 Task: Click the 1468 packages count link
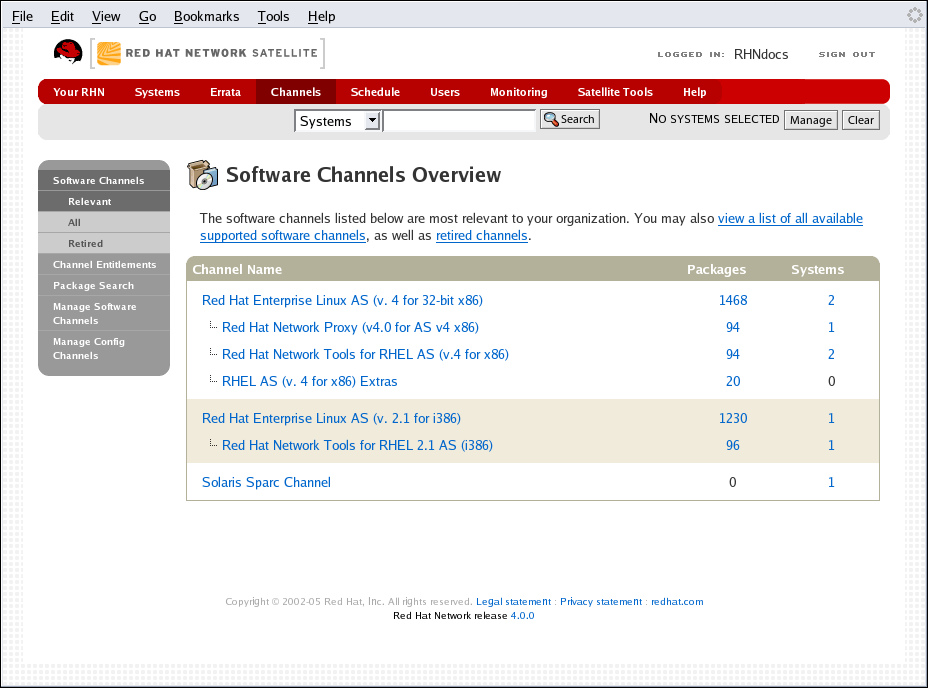pyautogui.click(x=732, y=300)
